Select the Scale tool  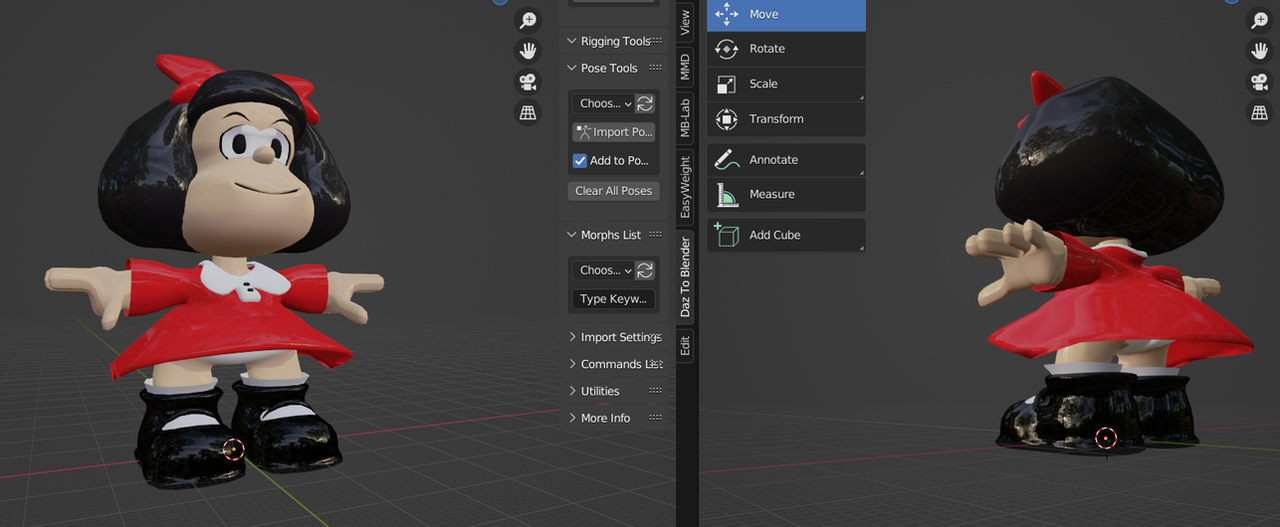coord(786,84)
